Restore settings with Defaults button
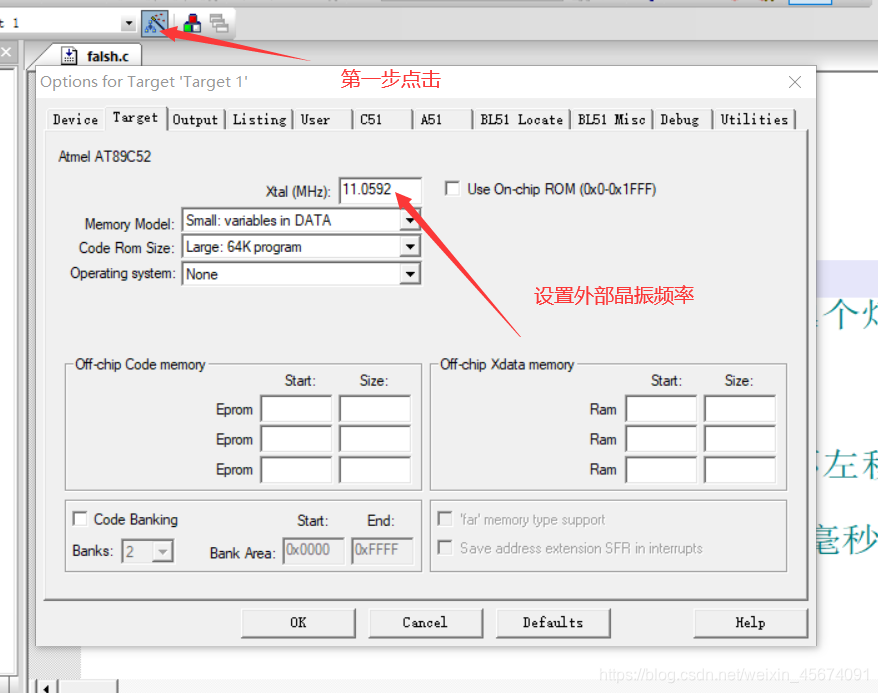Image resolution: width=878 pixels, height=693 pixels. coord(553,623)
